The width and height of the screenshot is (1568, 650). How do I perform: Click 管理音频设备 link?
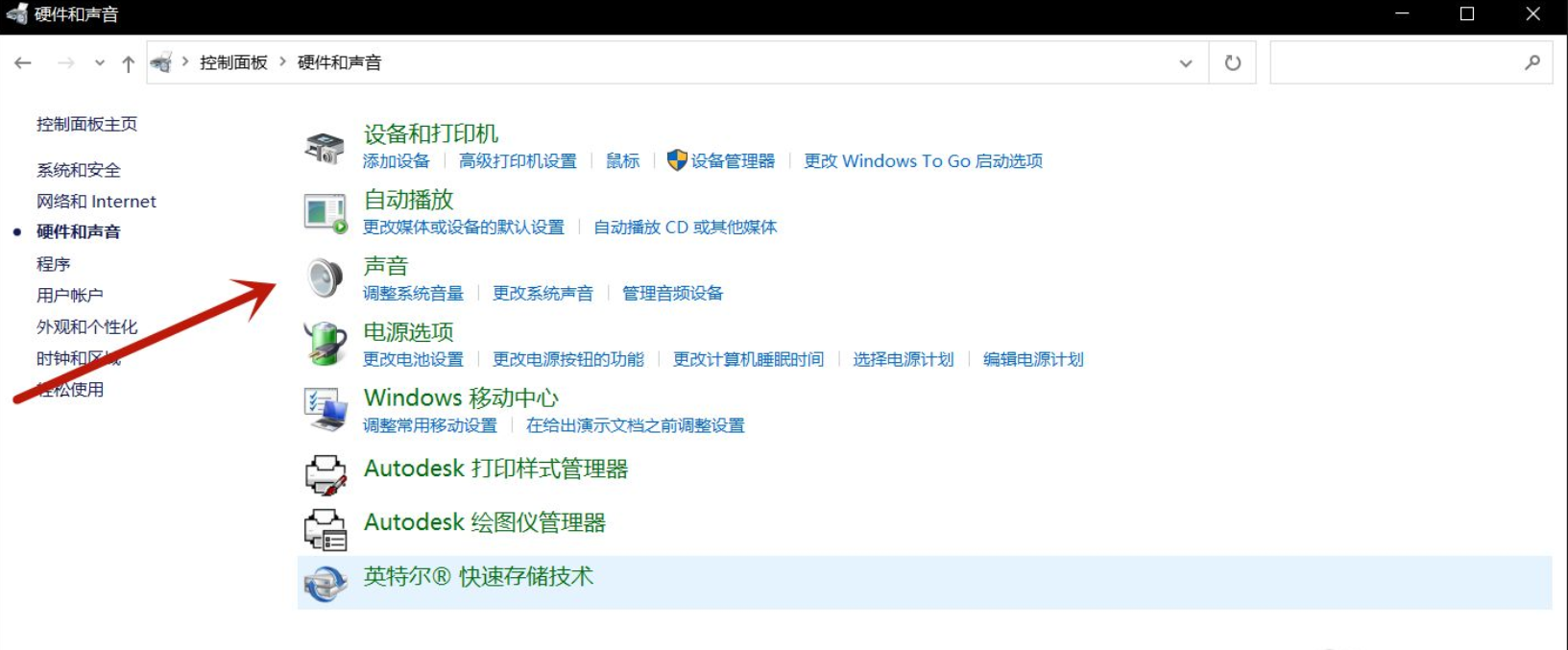point(672,294)
